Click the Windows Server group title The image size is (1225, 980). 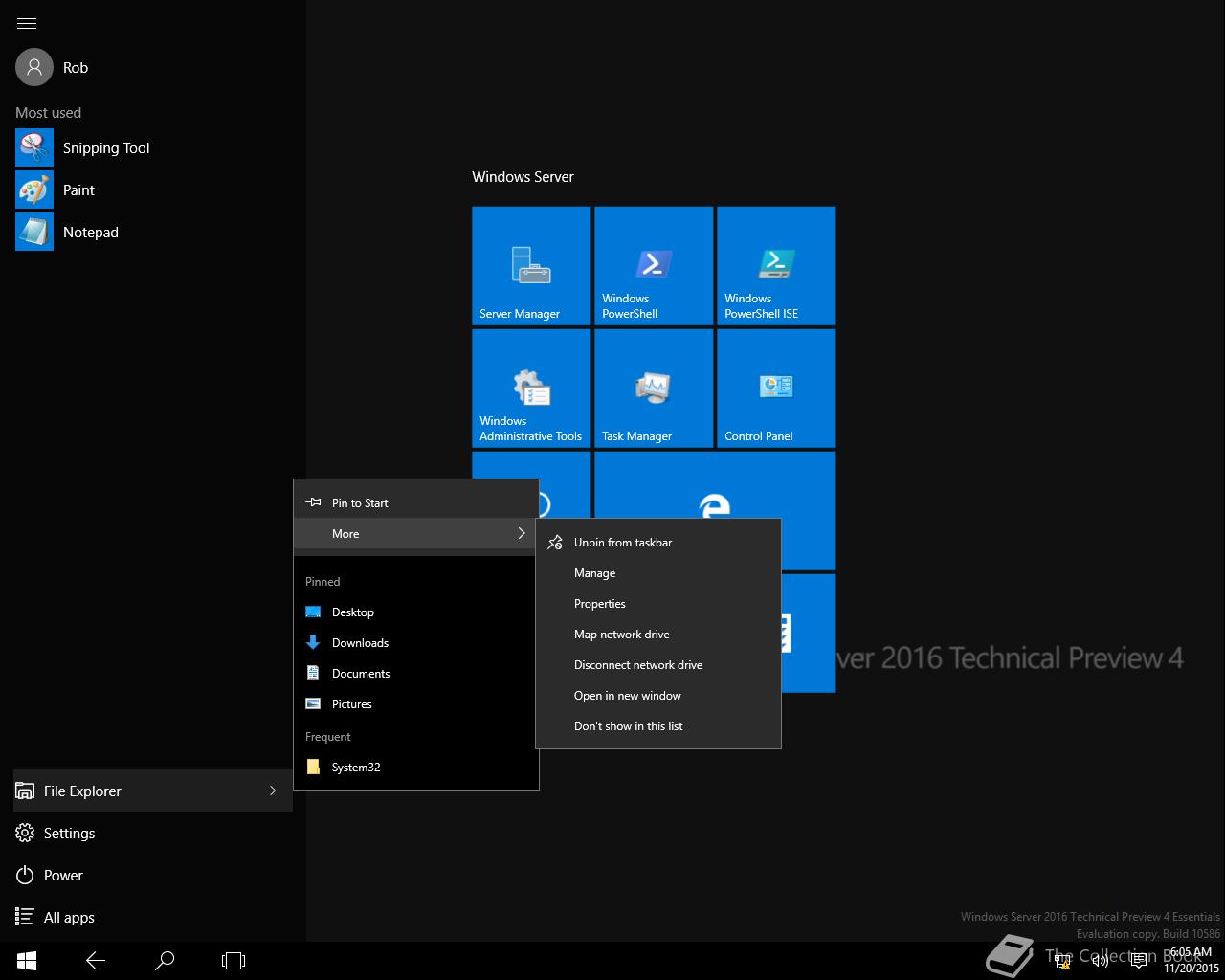click(x=523, y=176)
